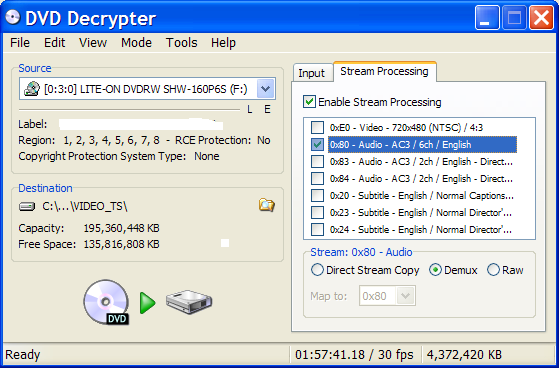Select row text 0x83 - Audio - AC3 / 2ch
This screenshot has width=559, height=368.
421,162
